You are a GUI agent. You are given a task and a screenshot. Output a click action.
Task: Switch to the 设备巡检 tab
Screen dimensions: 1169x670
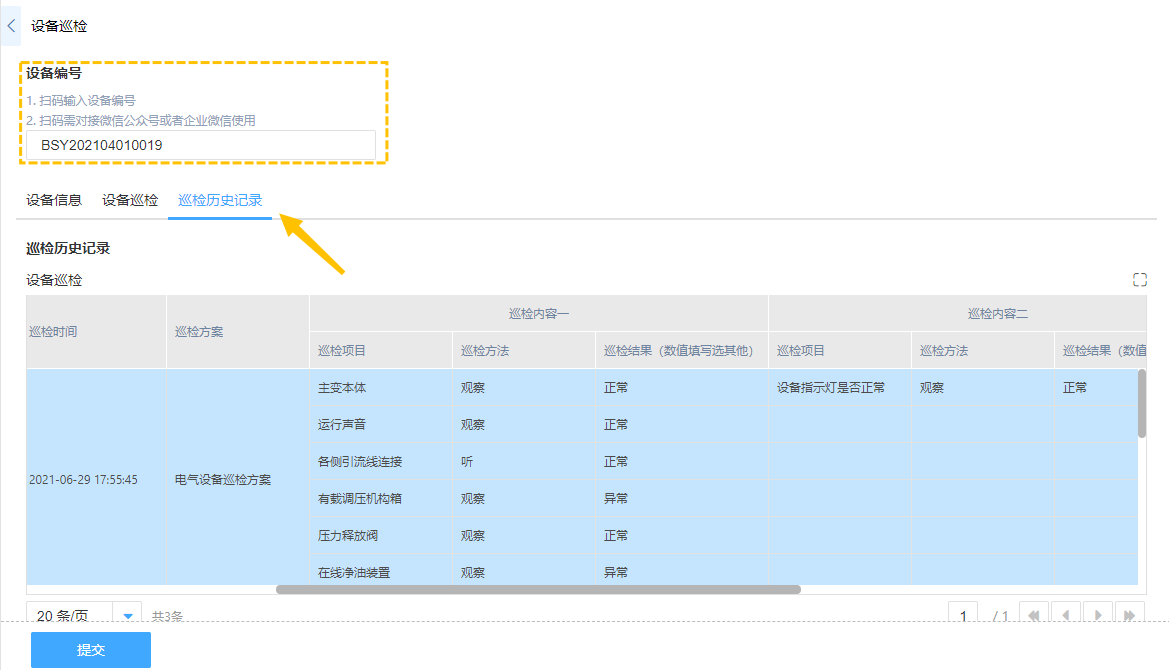(130, 200)
